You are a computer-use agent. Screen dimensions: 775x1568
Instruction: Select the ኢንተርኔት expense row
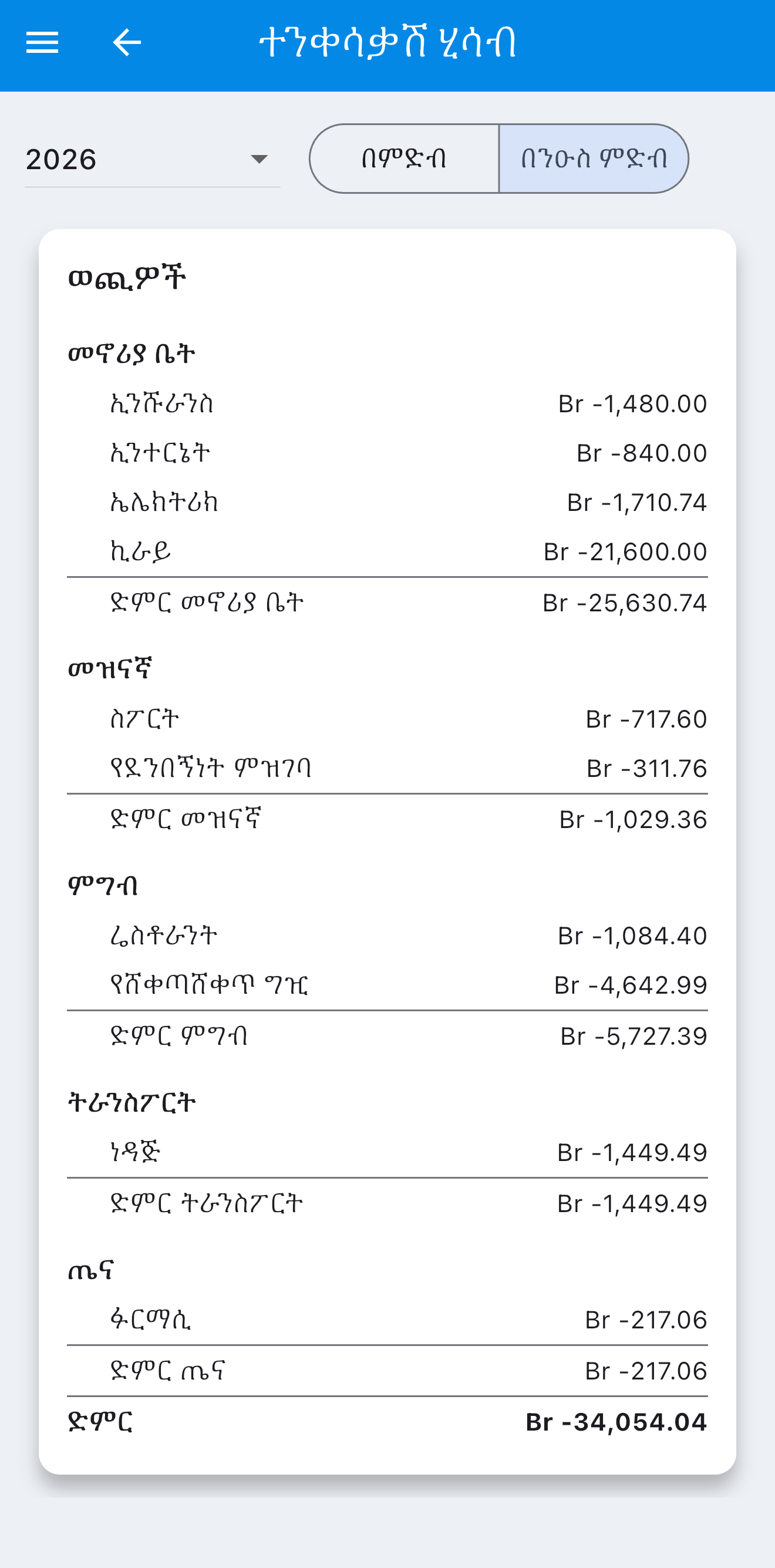click(387, 453)
